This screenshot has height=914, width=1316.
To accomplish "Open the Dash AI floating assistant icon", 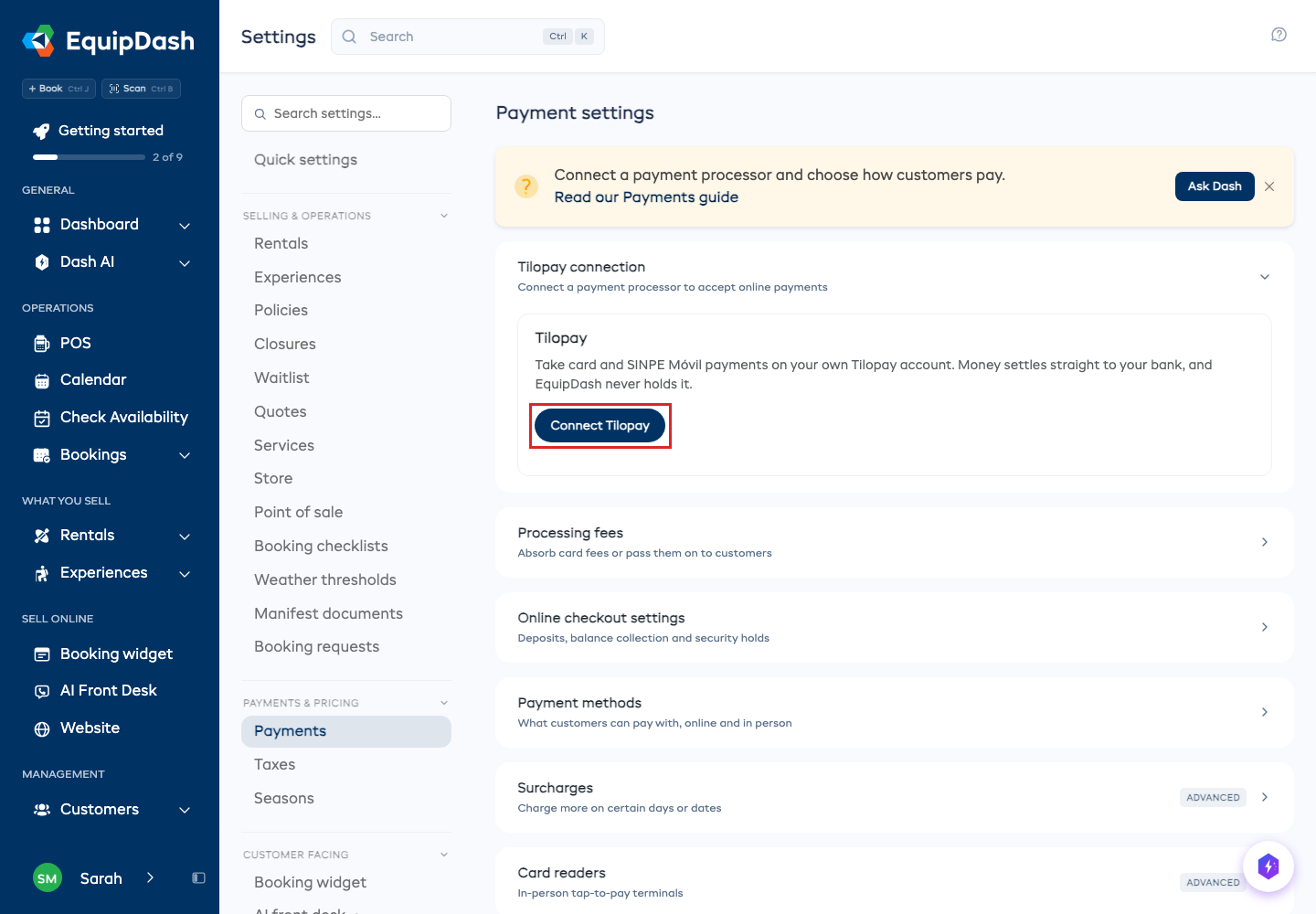I will click(x=1268, y=866).
